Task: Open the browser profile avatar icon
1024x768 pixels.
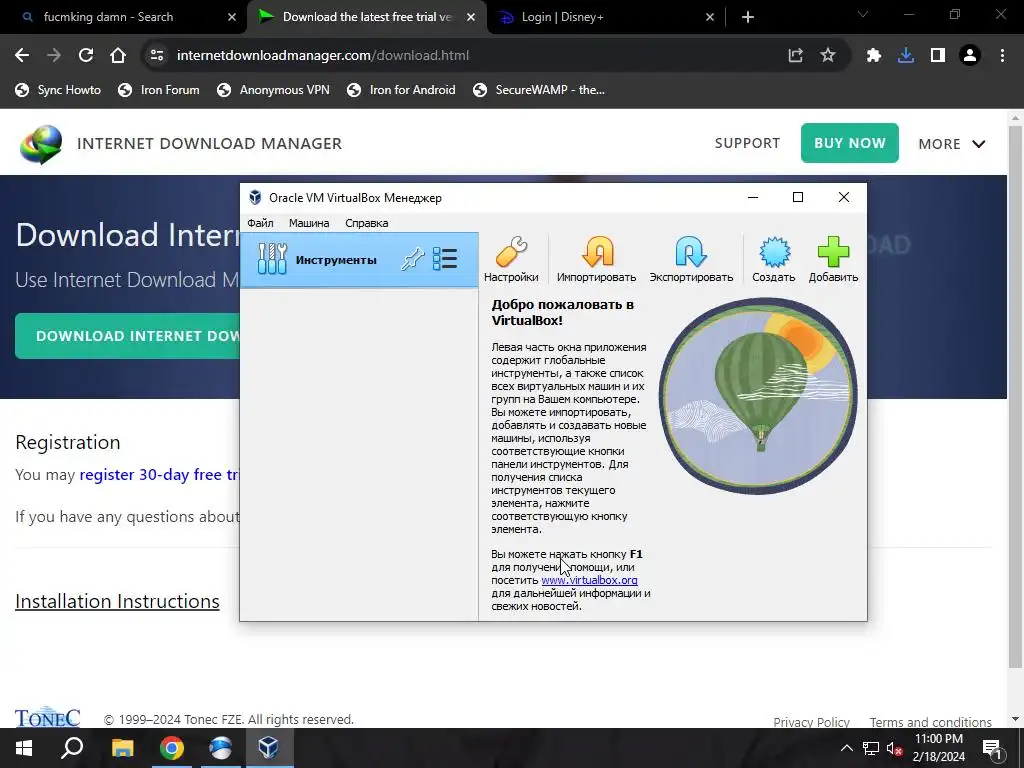Action: tap(970, 56)
